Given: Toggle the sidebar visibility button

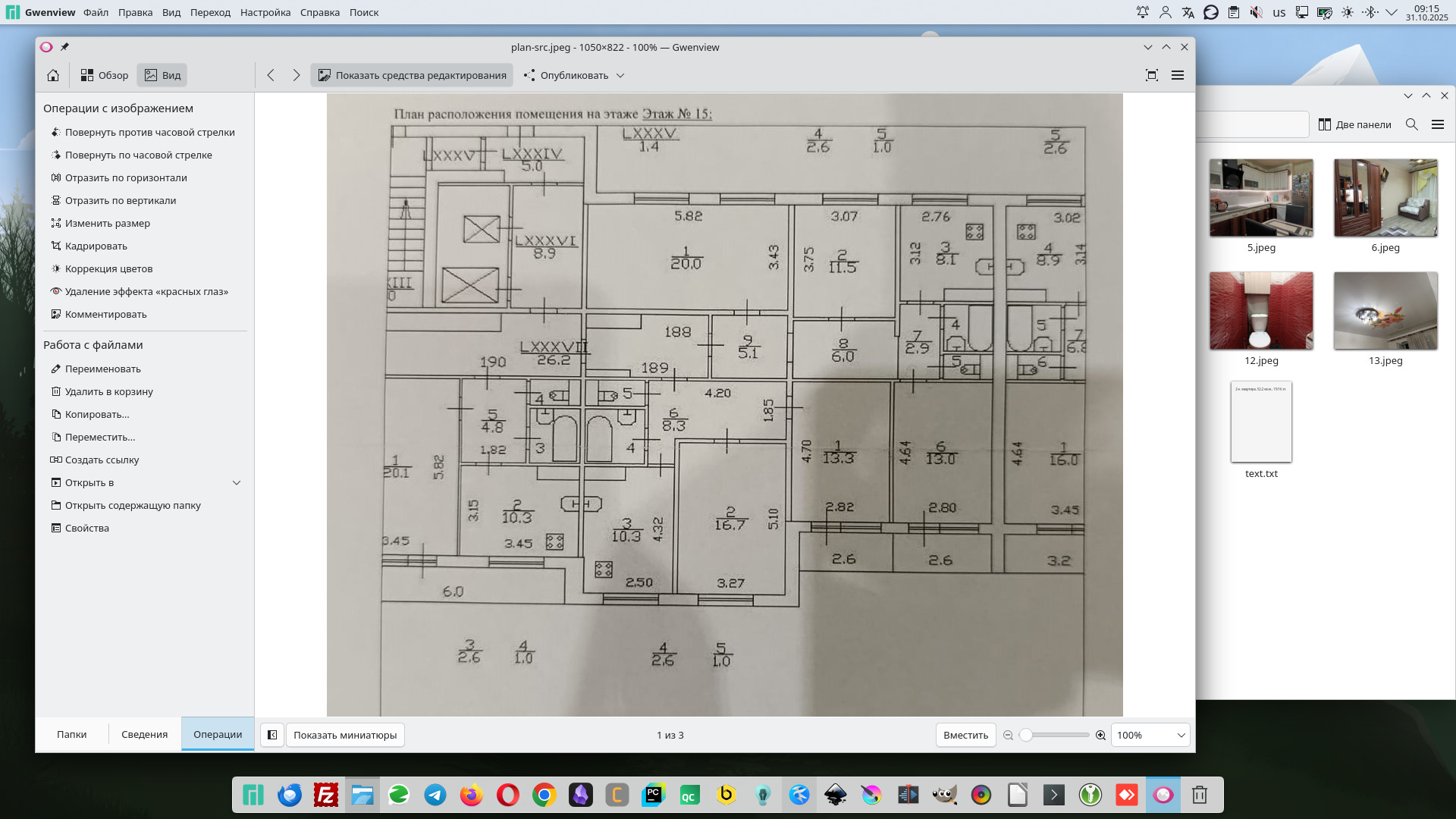Looking at the screenshot, I should tap(272, 735).
